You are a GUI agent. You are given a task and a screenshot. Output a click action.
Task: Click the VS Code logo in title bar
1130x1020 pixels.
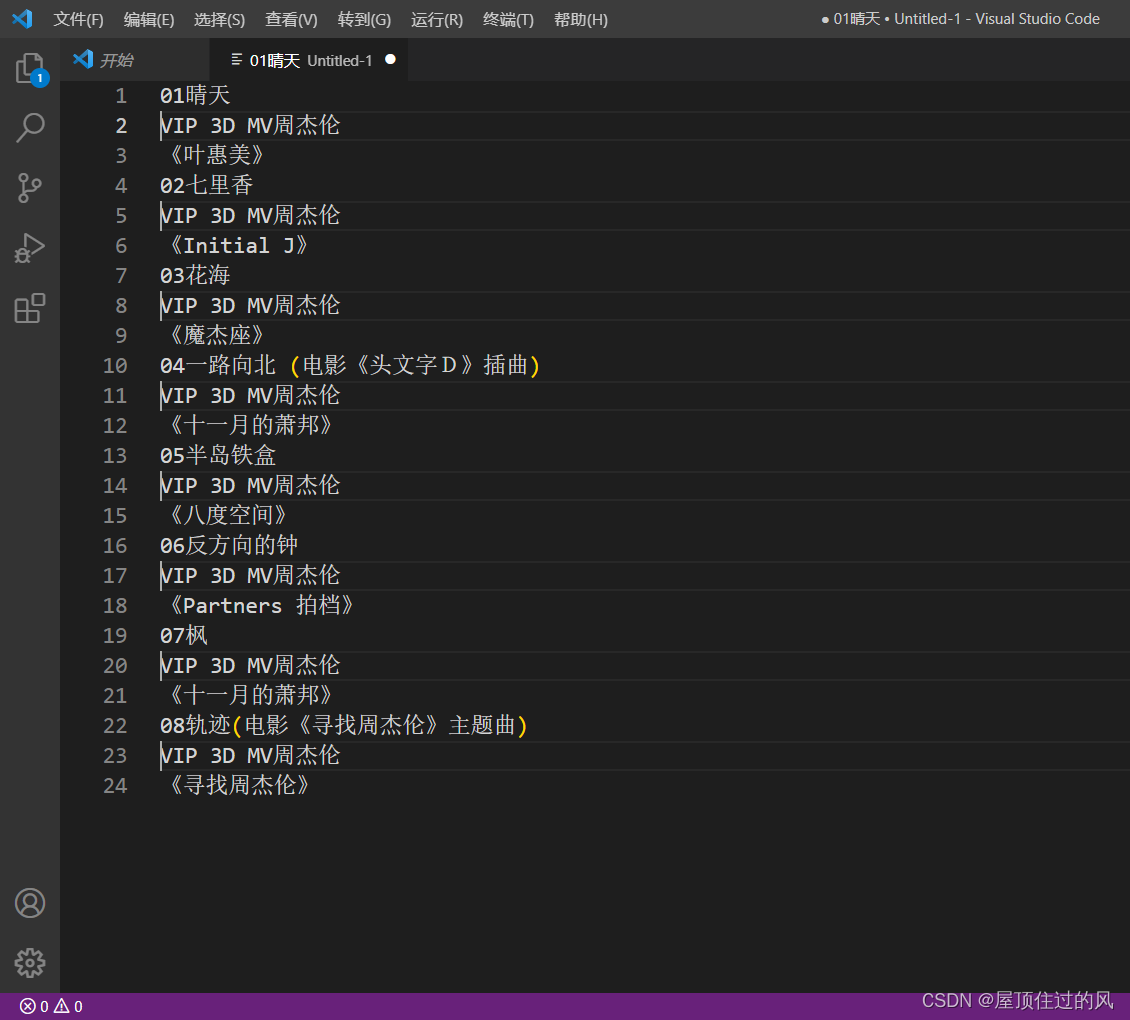[x=22, y=19]
